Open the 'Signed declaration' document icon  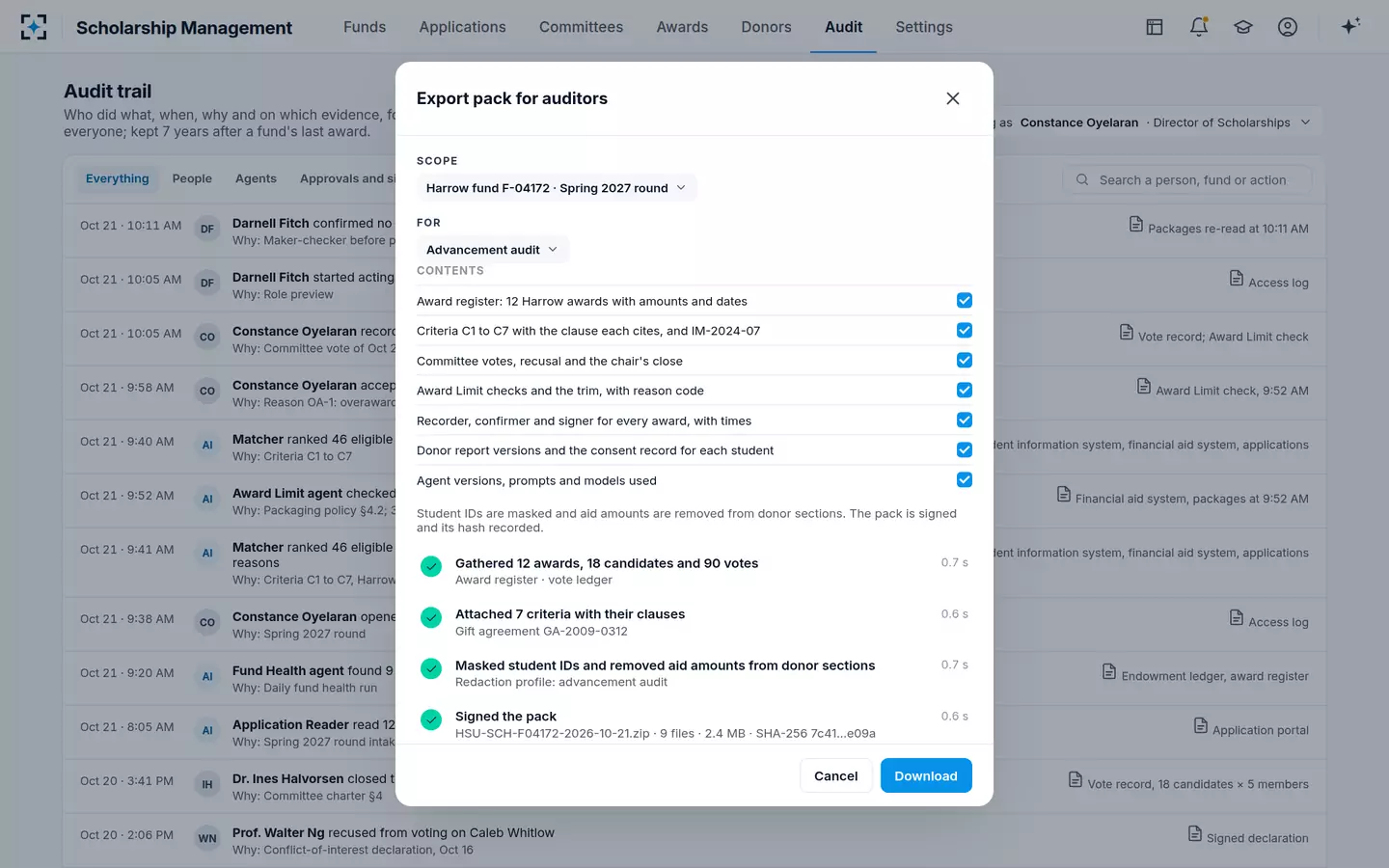point(1195,834)
